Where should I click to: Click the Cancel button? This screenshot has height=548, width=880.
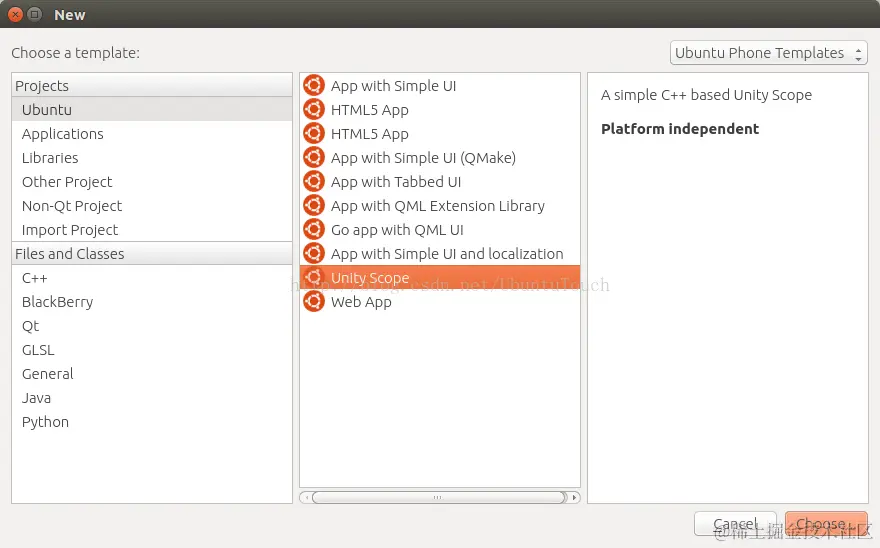coord(735,524)
